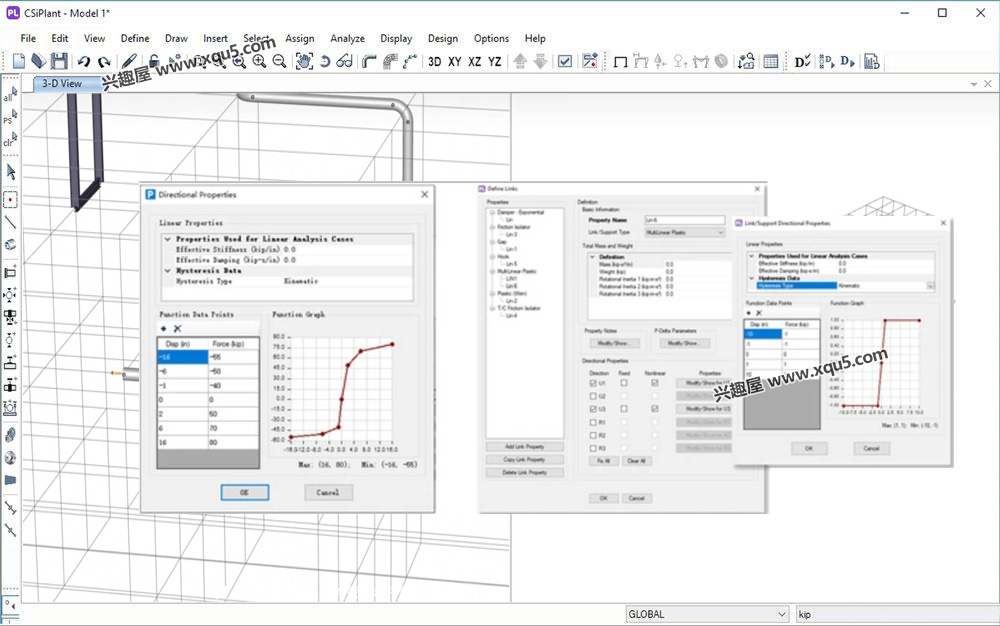The width and height of the screenshot is (1000, 626).
Task: Open the Display menu
Action: pyautogui.click(x=396, y=38)
